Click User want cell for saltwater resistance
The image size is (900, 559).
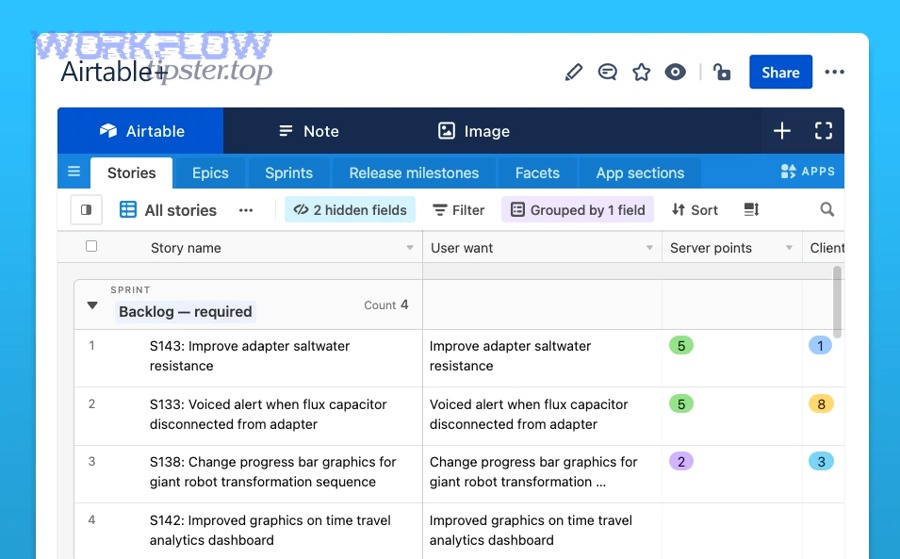[x=542, y=358]
